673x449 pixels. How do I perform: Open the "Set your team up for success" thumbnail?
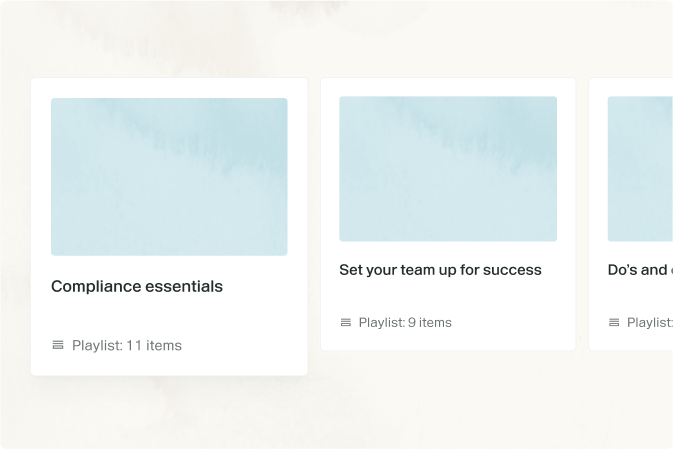coord(448,168)
